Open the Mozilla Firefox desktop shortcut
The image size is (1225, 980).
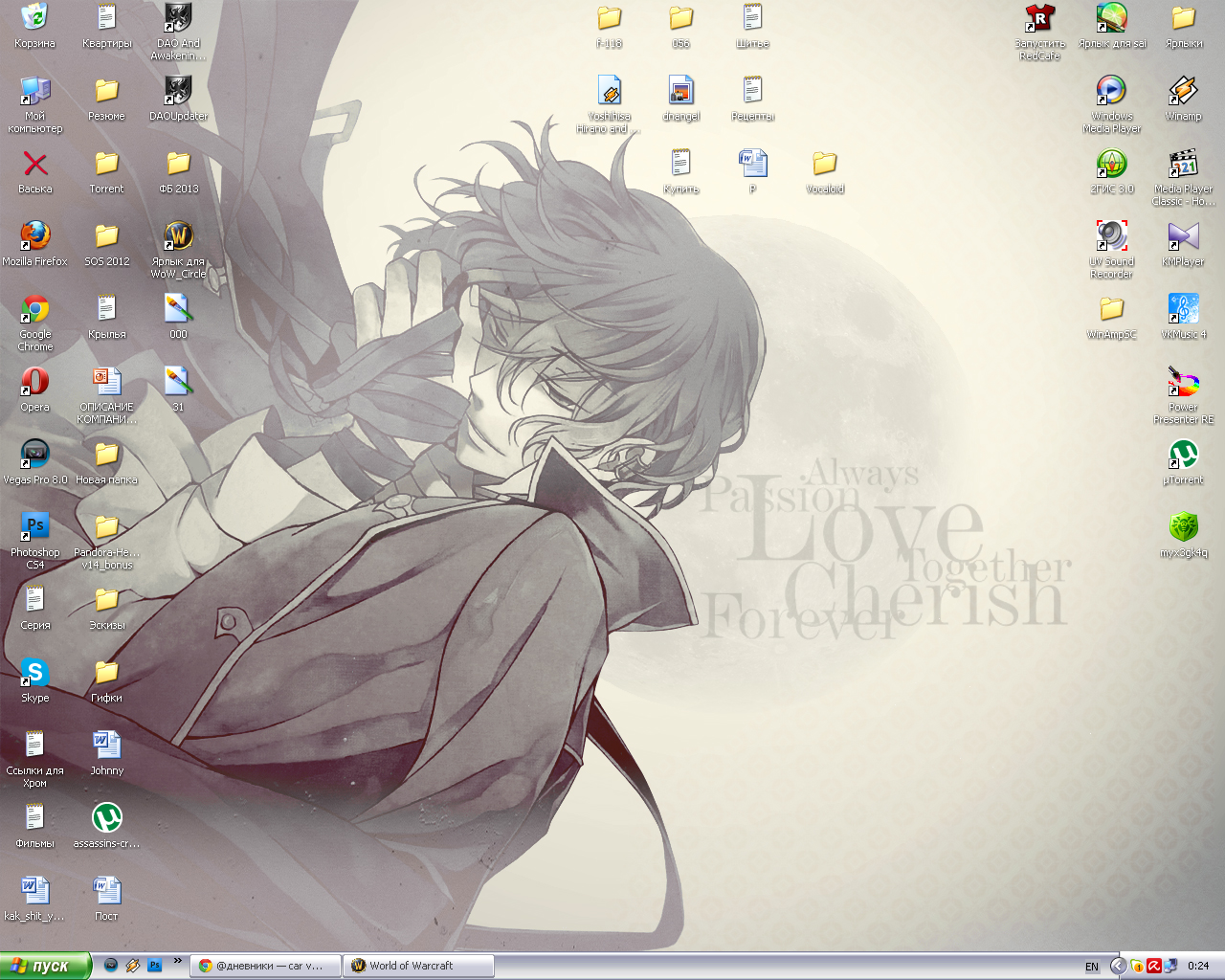[35, 235]
